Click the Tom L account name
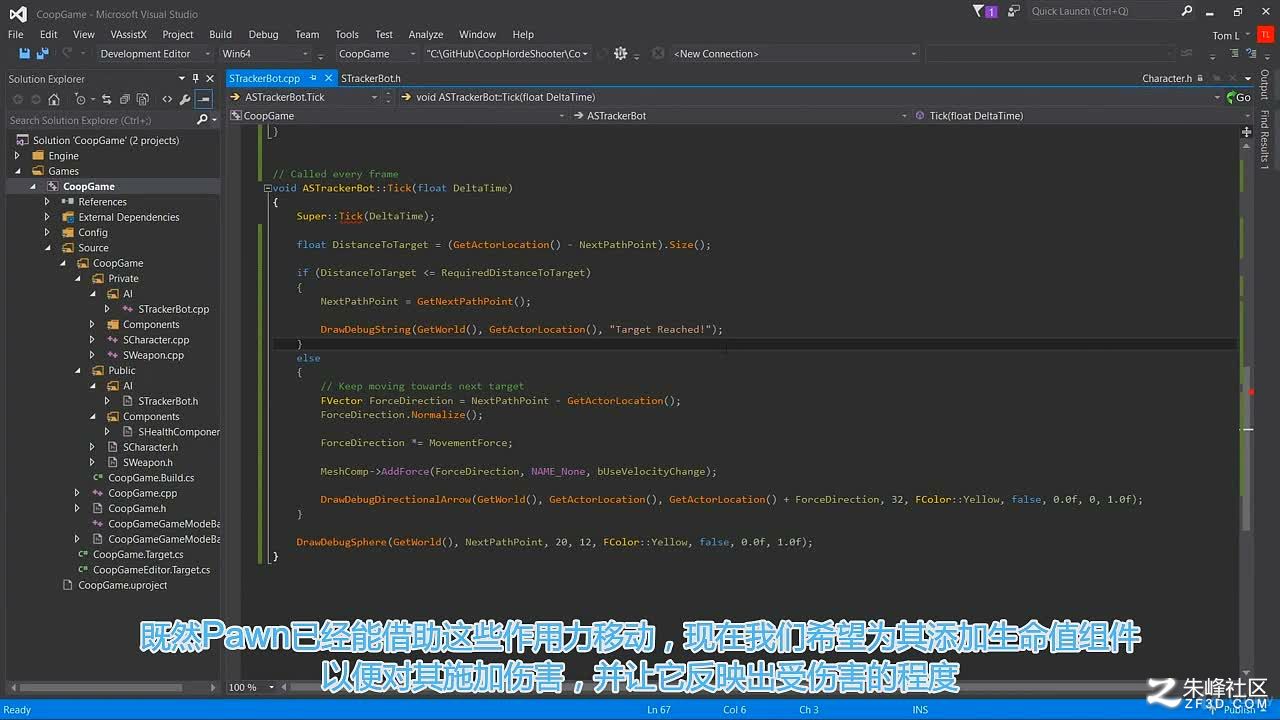The height and width of the screenshot is (720, 1280). tap(1225, 35)
